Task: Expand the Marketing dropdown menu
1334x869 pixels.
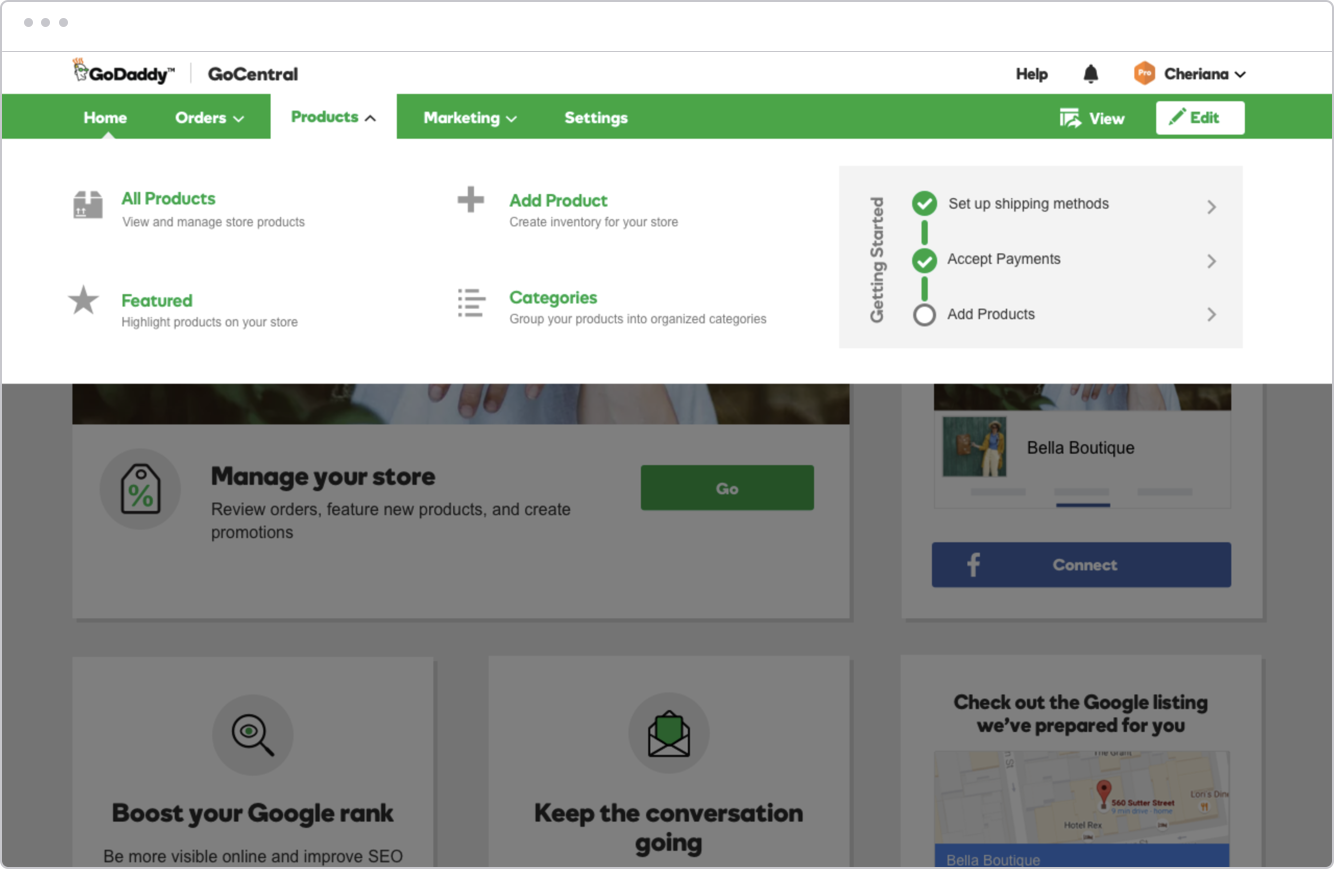Action: pos(470,118)
